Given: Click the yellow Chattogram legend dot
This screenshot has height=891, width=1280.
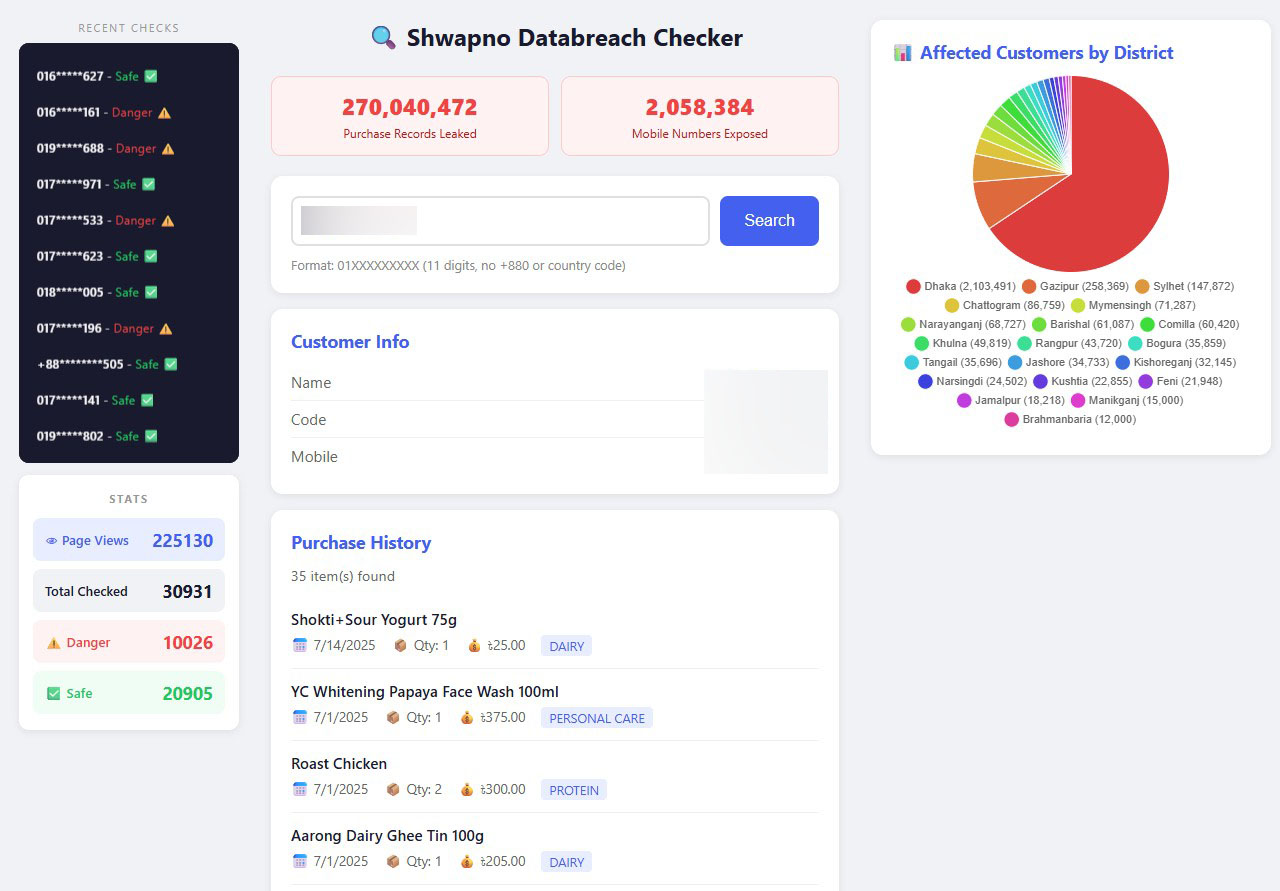Looking at the screenshot, I should tap(952, 306).
